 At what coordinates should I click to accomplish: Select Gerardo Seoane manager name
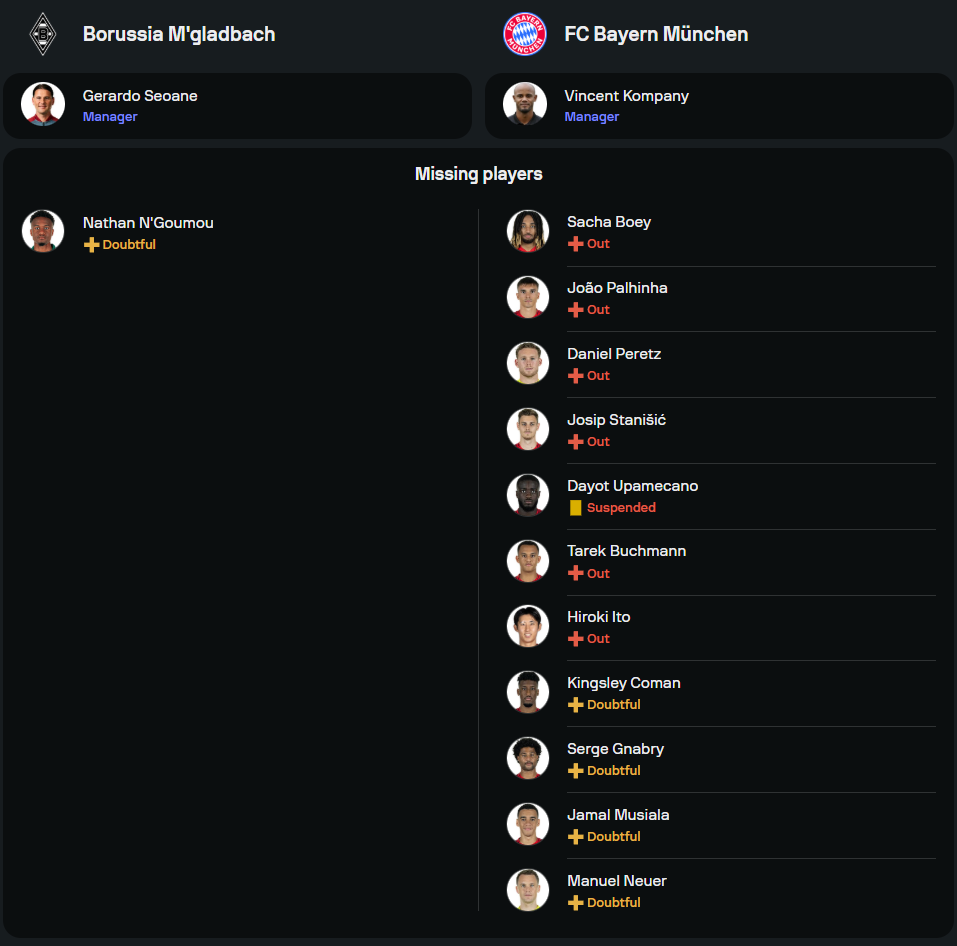pyautogui.click(x=140, y=96)
